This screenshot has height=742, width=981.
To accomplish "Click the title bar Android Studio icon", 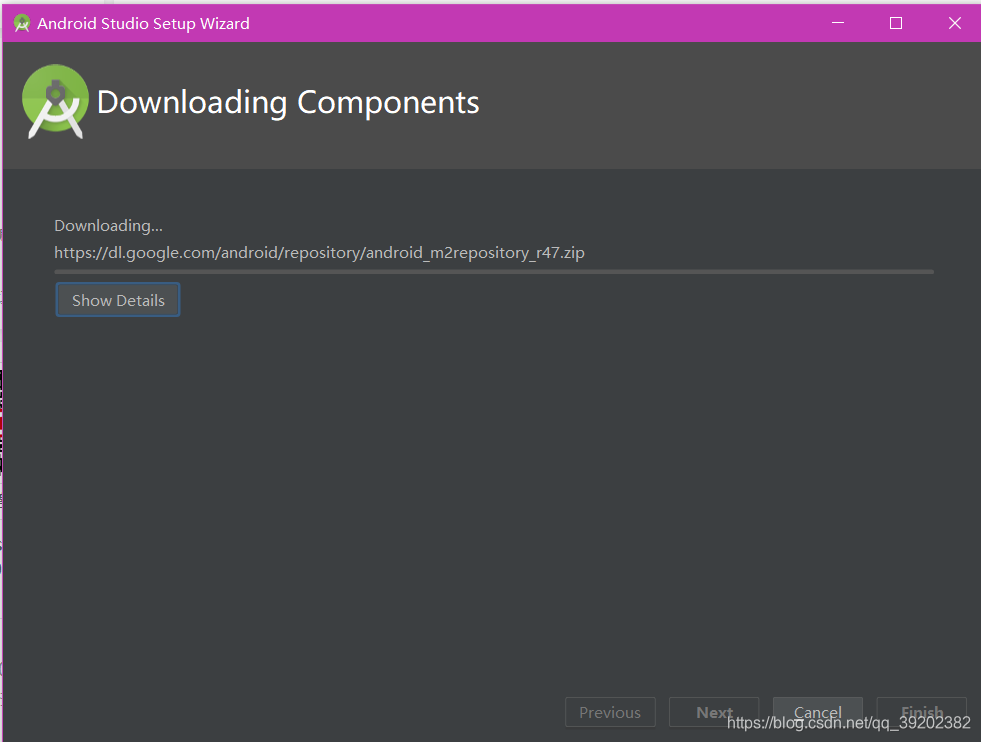I will pyautogui.click(x=22, y=24).
